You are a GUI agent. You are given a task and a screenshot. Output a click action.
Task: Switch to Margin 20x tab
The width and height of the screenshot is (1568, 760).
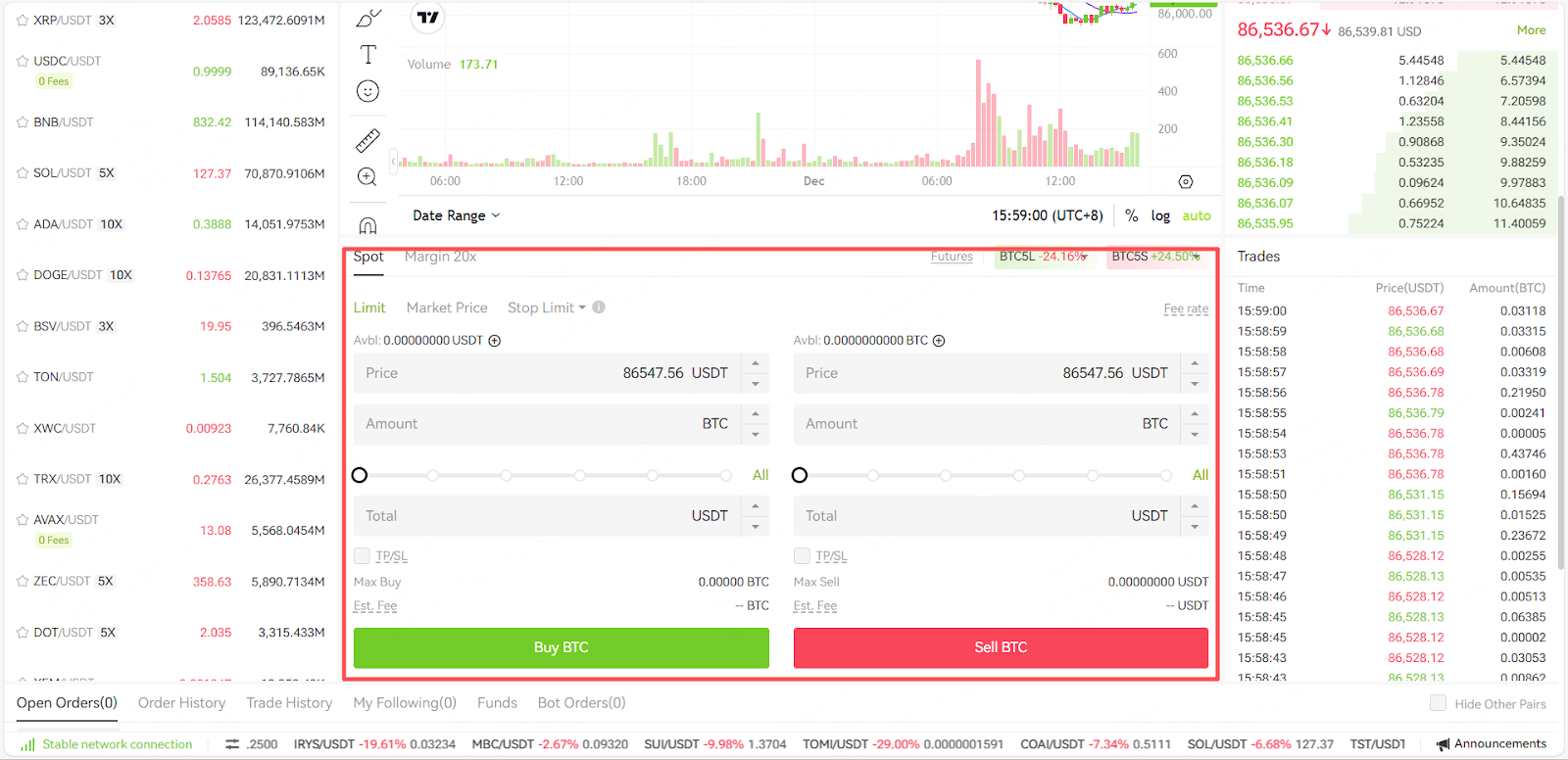[440, 257]
